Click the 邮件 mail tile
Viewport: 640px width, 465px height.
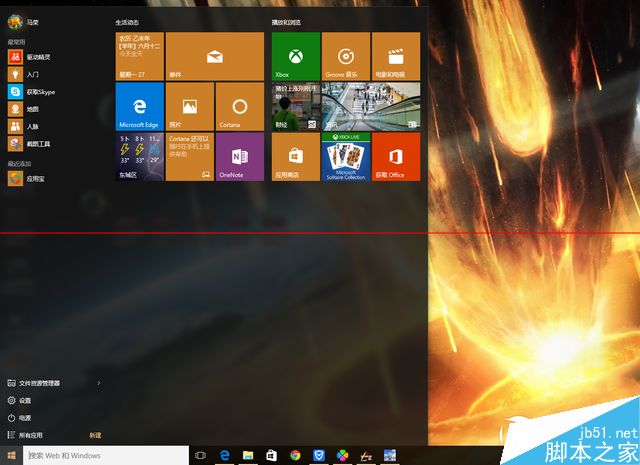pos(214,56)
